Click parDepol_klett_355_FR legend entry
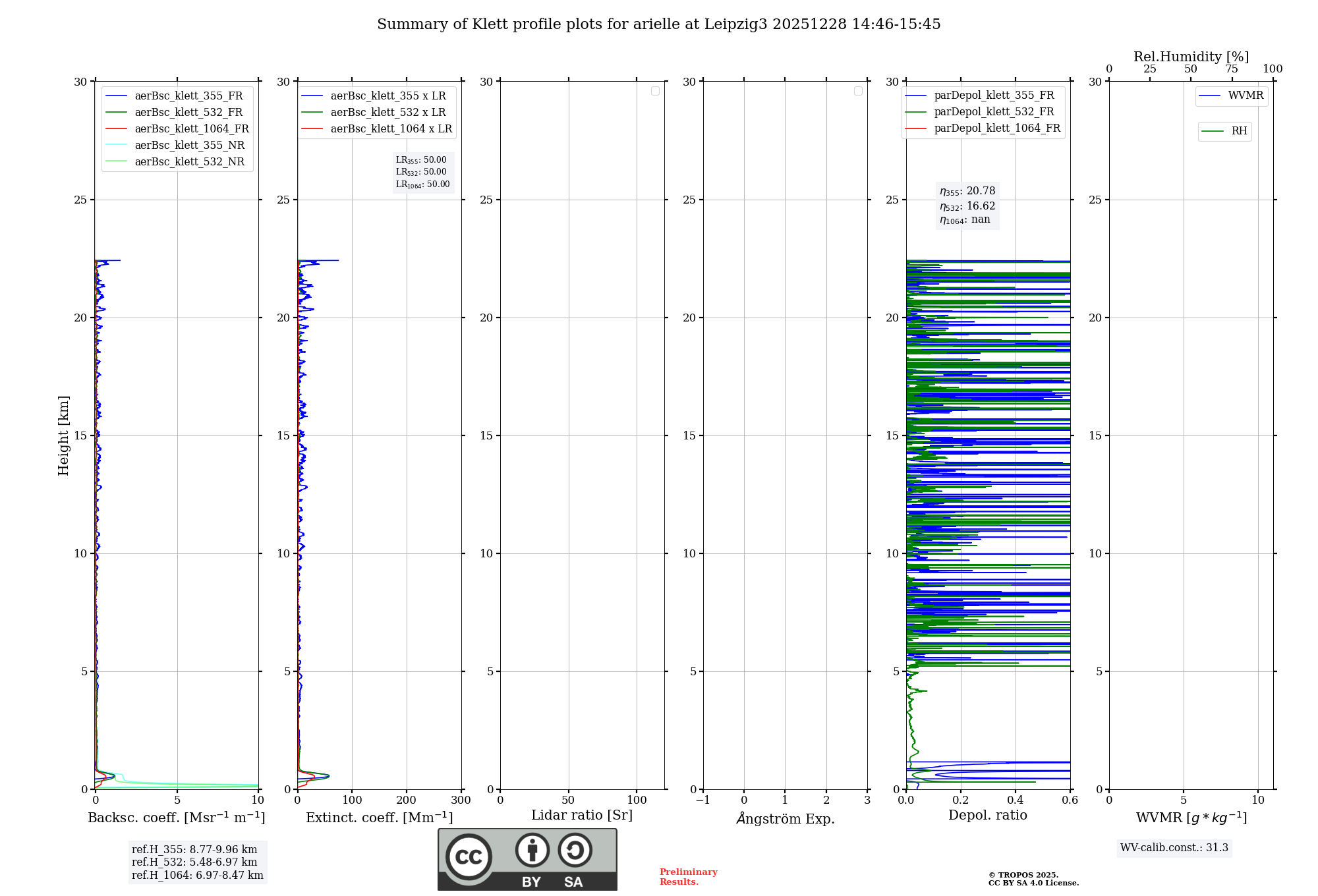Viewport: 1318px width, 896px height. click(x=993, y=96)
